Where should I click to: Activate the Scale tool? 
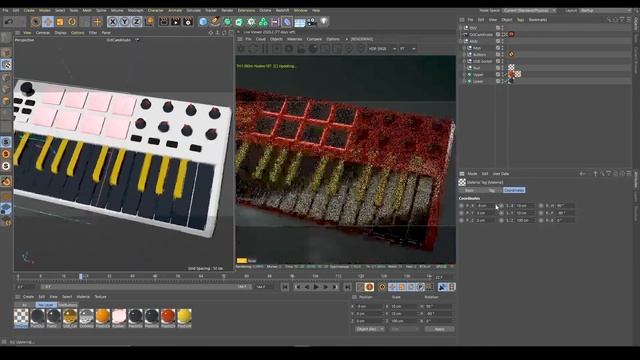pos(60,22)
